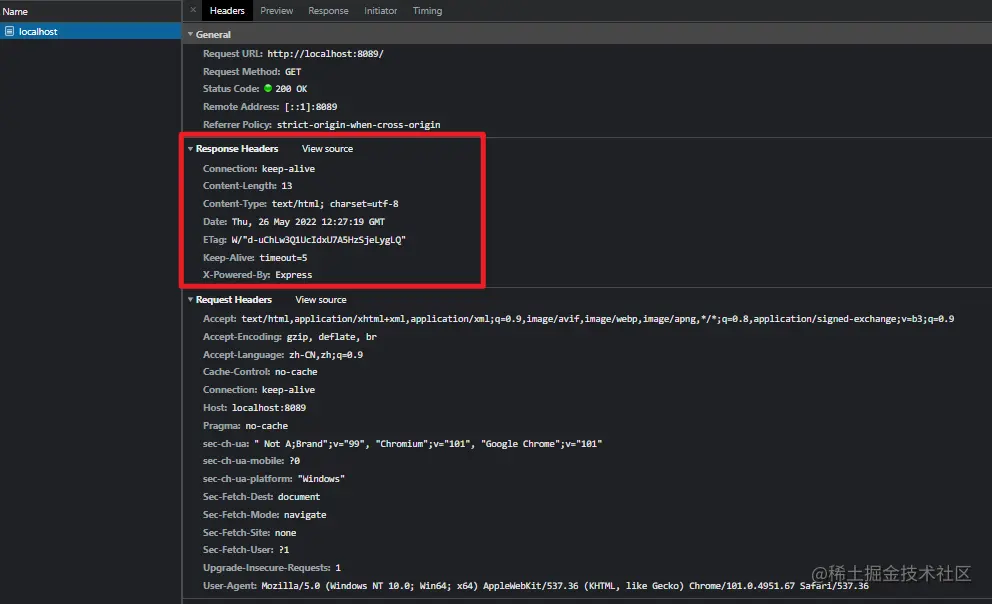Select the localhost request row
The width and height of the screenshot is (992, 604).
90,31
